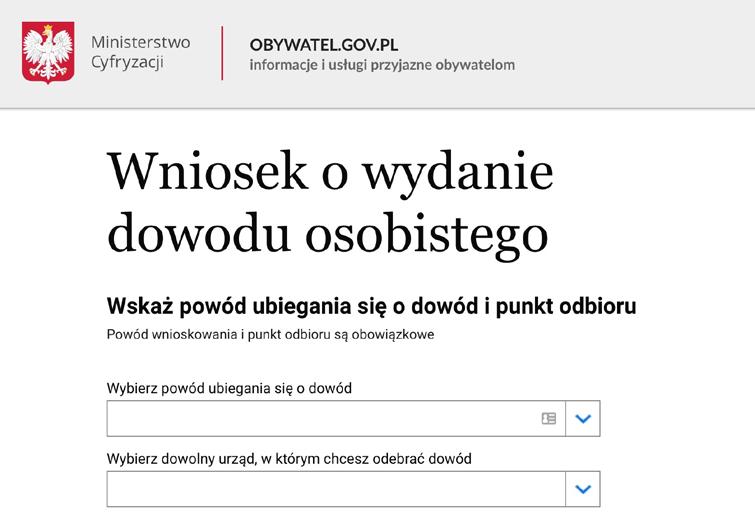Click 'Wskaż powód ubiegania się' subheading
755x531 pixels.
(x=371, y=306)
